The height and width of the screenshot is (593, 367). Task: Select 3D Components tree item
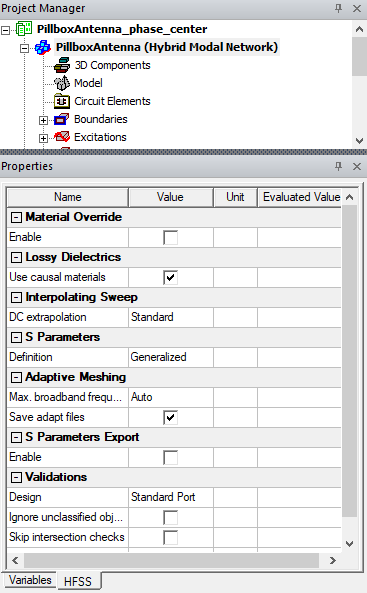112,65
